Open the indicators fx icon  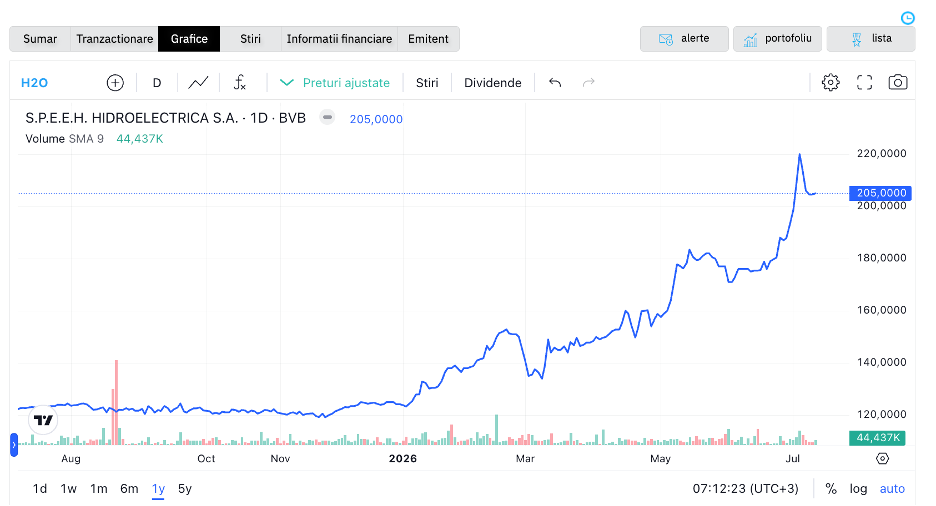pos(239,82)
